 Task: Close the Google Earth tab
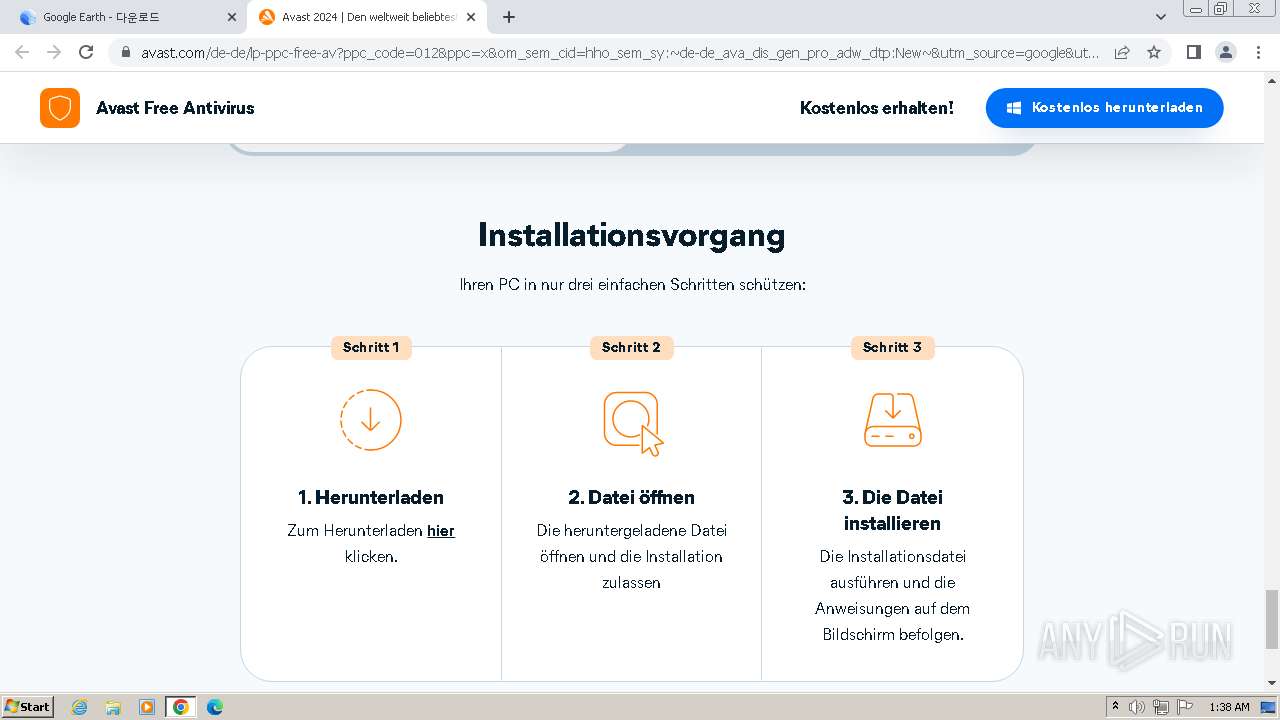232,17
